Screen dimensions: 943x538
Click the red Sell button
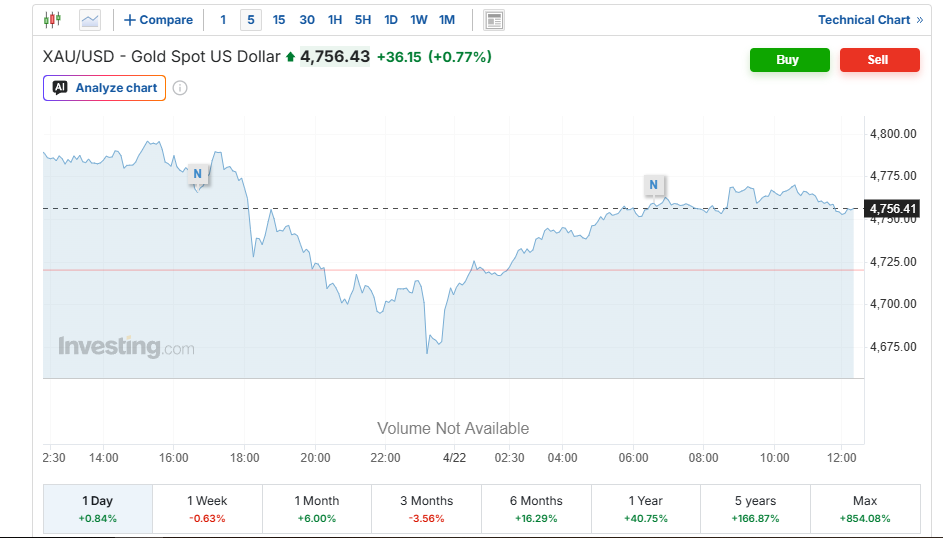pos(878,60)
